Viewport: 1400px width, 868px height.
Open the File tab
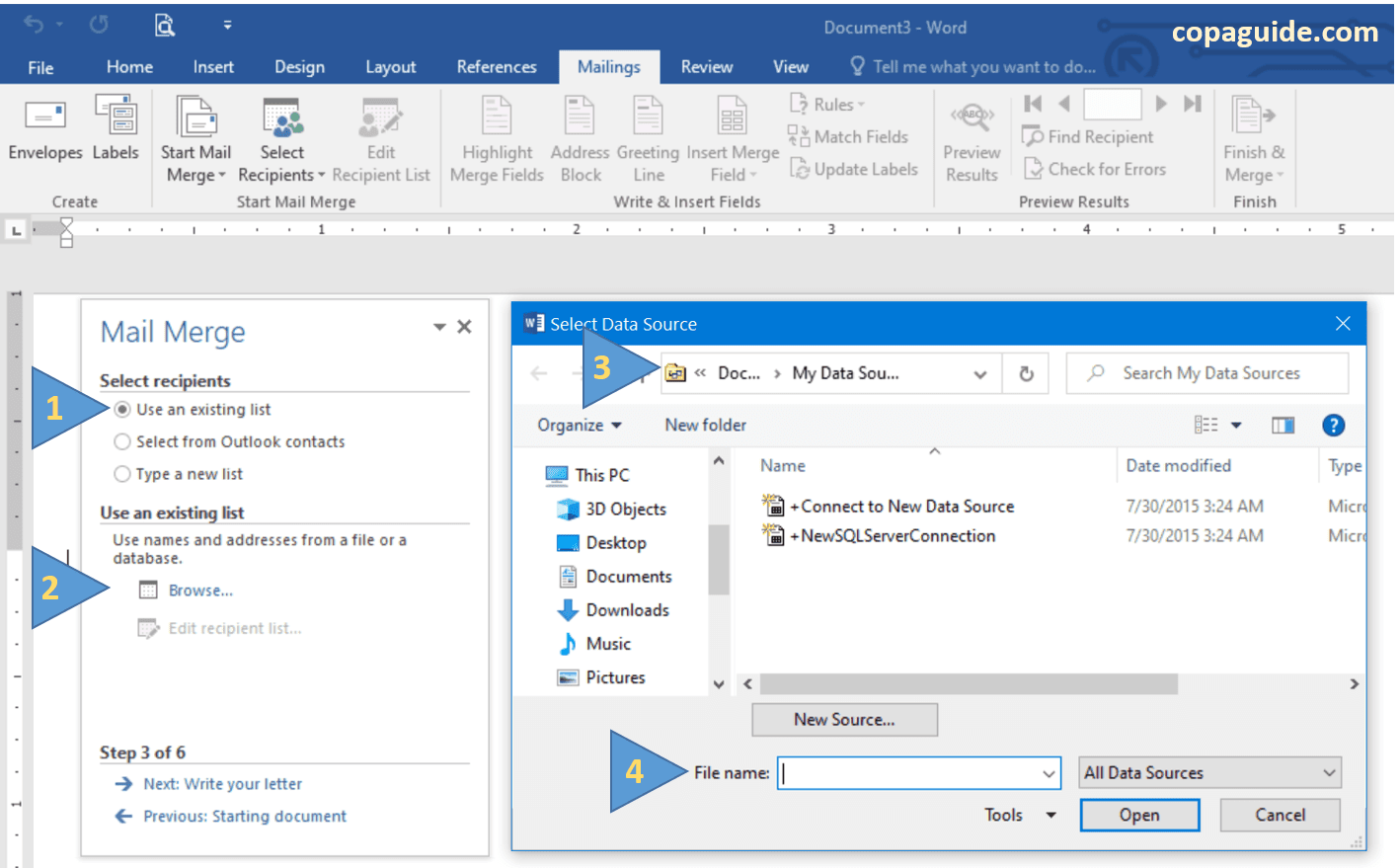click(40, 67)
